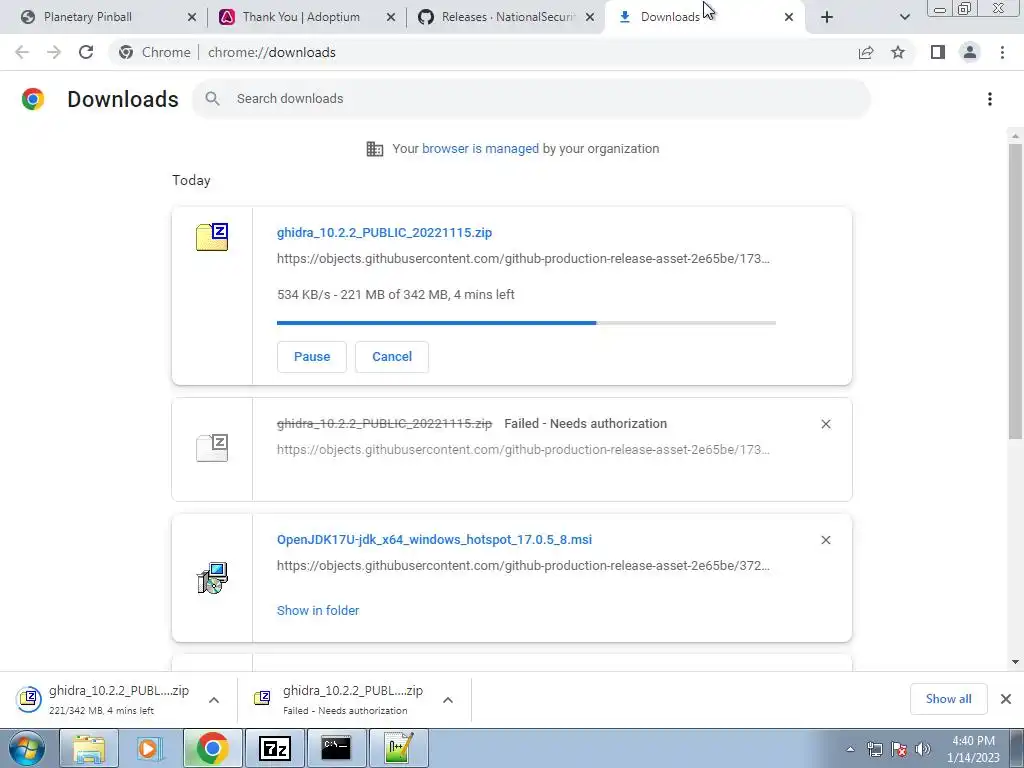
Task: Click the scrollbar down arrow
Action: tap(1015, 662)
